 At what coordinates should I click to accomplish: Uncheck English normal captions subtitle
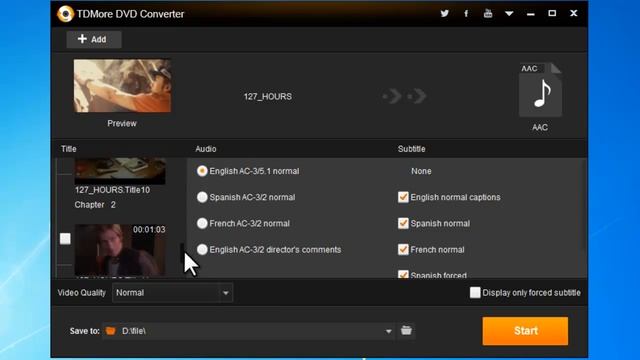click(x=403, y=197)
